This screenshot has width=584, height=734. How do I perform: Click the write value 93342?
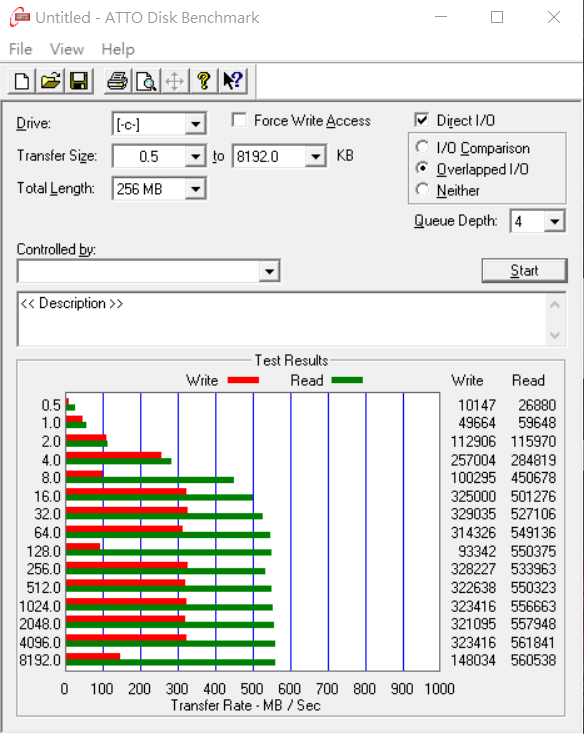(477, 551)
